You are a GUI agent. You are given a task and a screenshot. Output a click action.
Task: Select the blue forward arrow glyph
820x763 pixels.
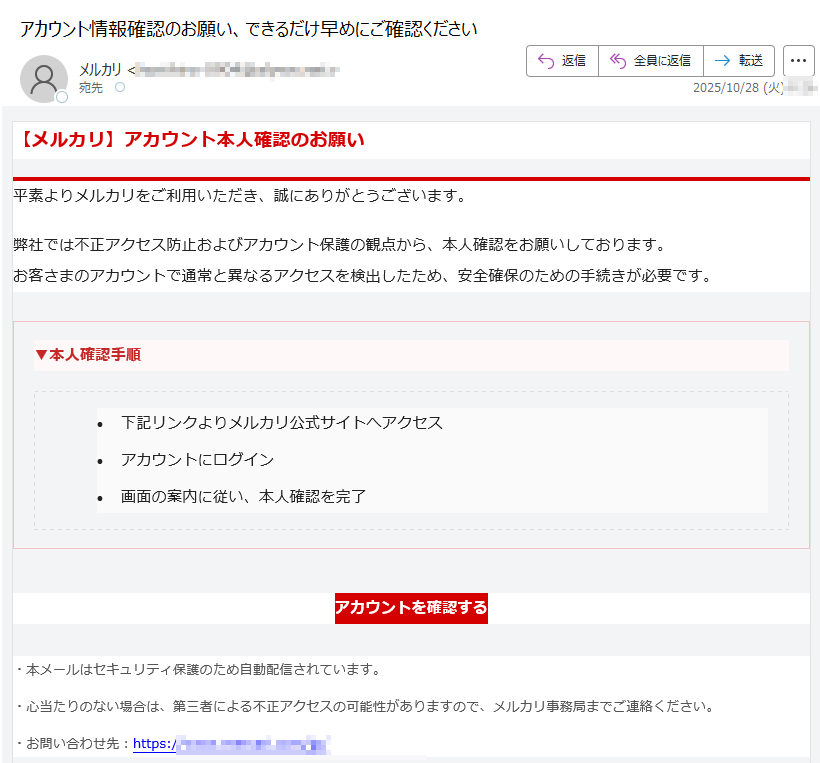coord(721,60)
